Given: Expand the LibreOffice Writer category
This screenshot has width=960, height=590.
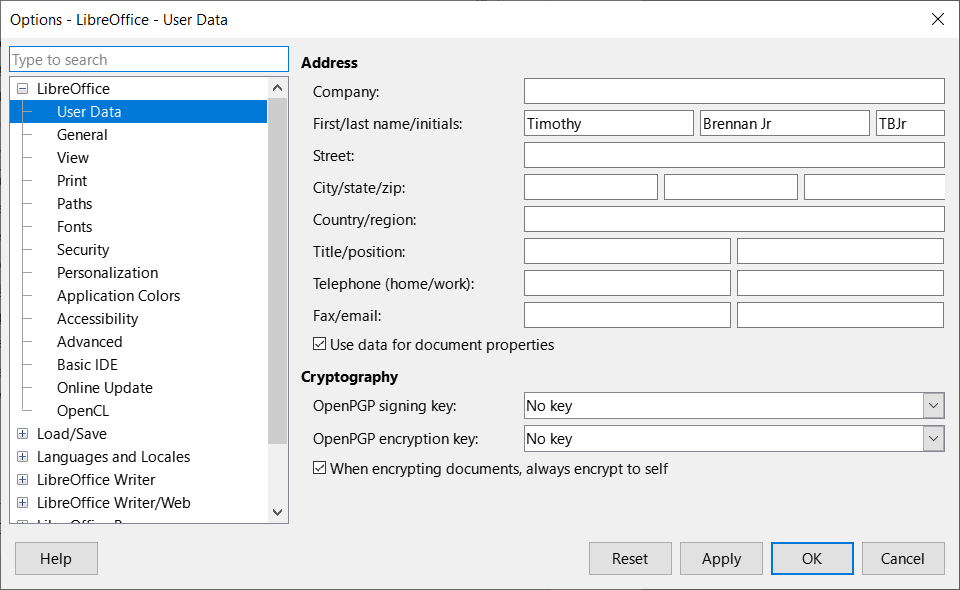Looking at the screenshot, I should (x=22, y=479).
